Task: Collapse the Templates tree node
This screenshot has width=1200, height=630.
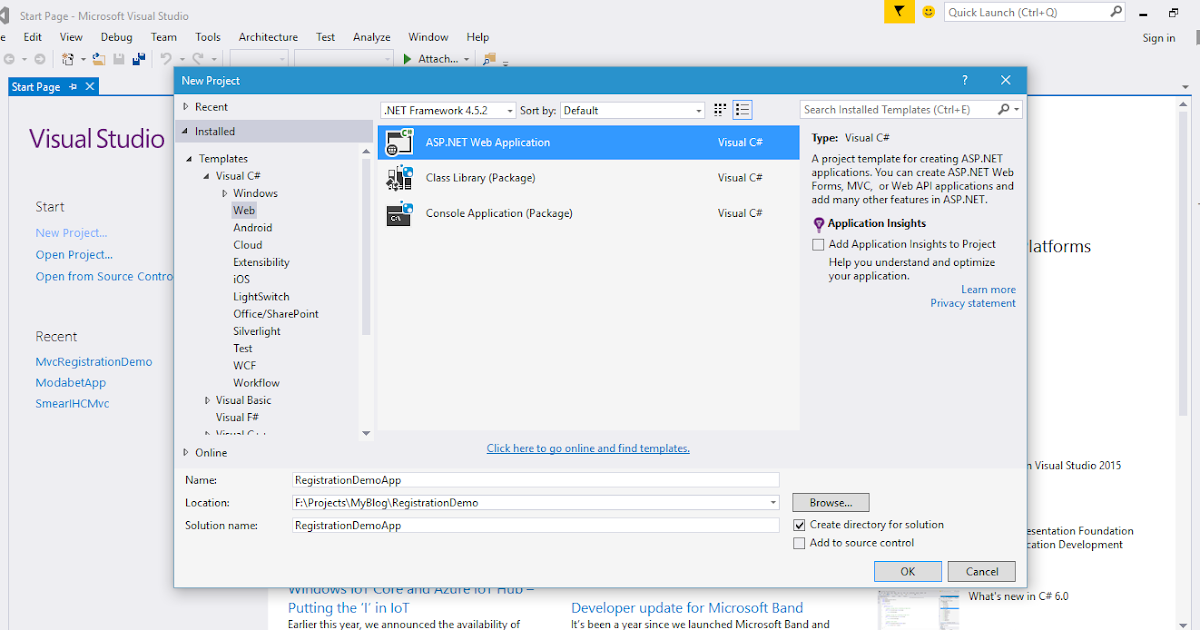Action: coord(190,159)
